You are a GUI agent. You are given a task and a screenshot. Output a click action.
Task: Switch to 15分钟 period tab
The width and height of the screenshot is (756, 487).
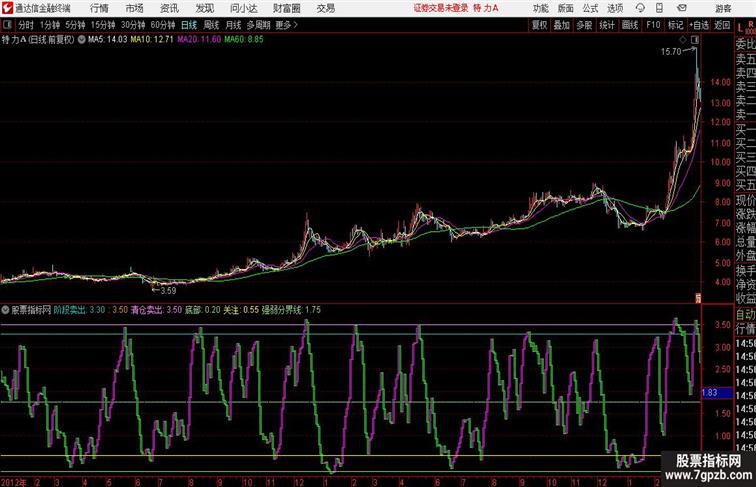[103, 25]
